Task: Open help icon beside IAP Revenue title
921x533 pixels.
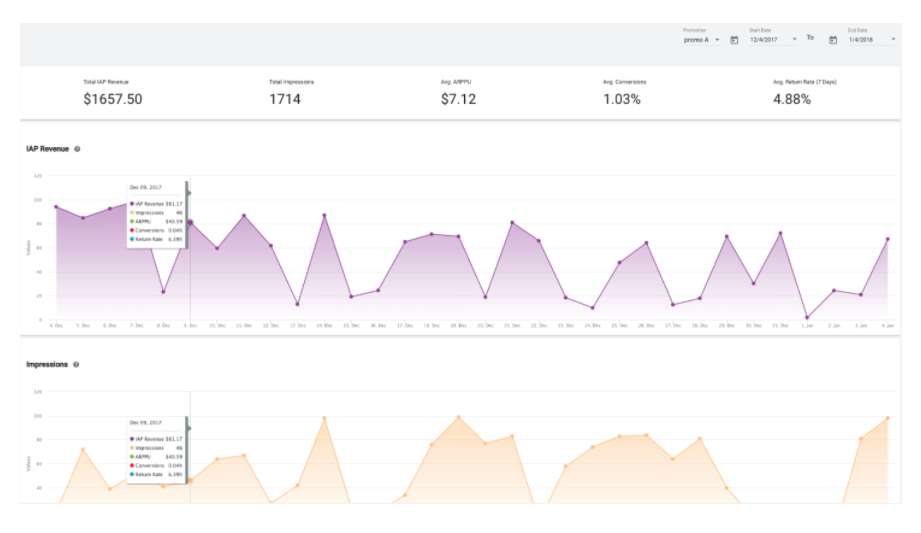Action: pos(78,149)
